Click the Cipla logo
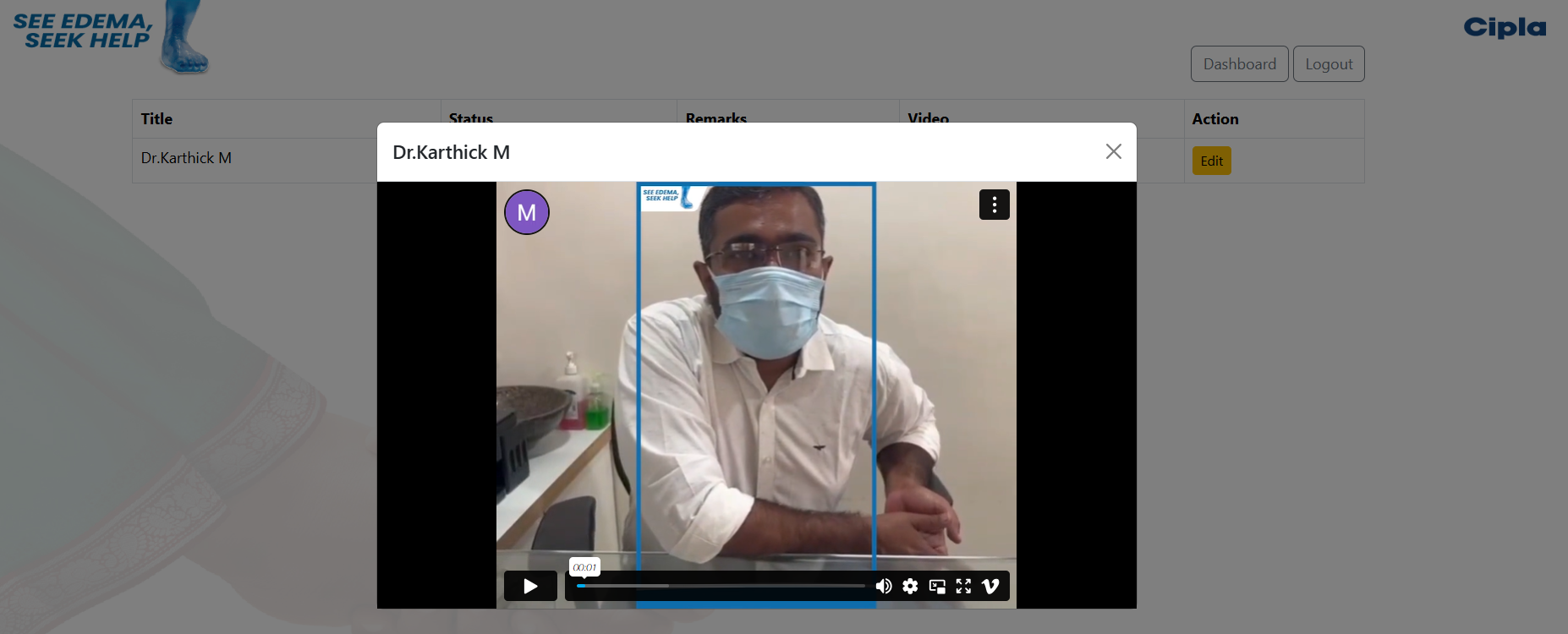This screenshot has width=1568, height=634. (1505, 28)
